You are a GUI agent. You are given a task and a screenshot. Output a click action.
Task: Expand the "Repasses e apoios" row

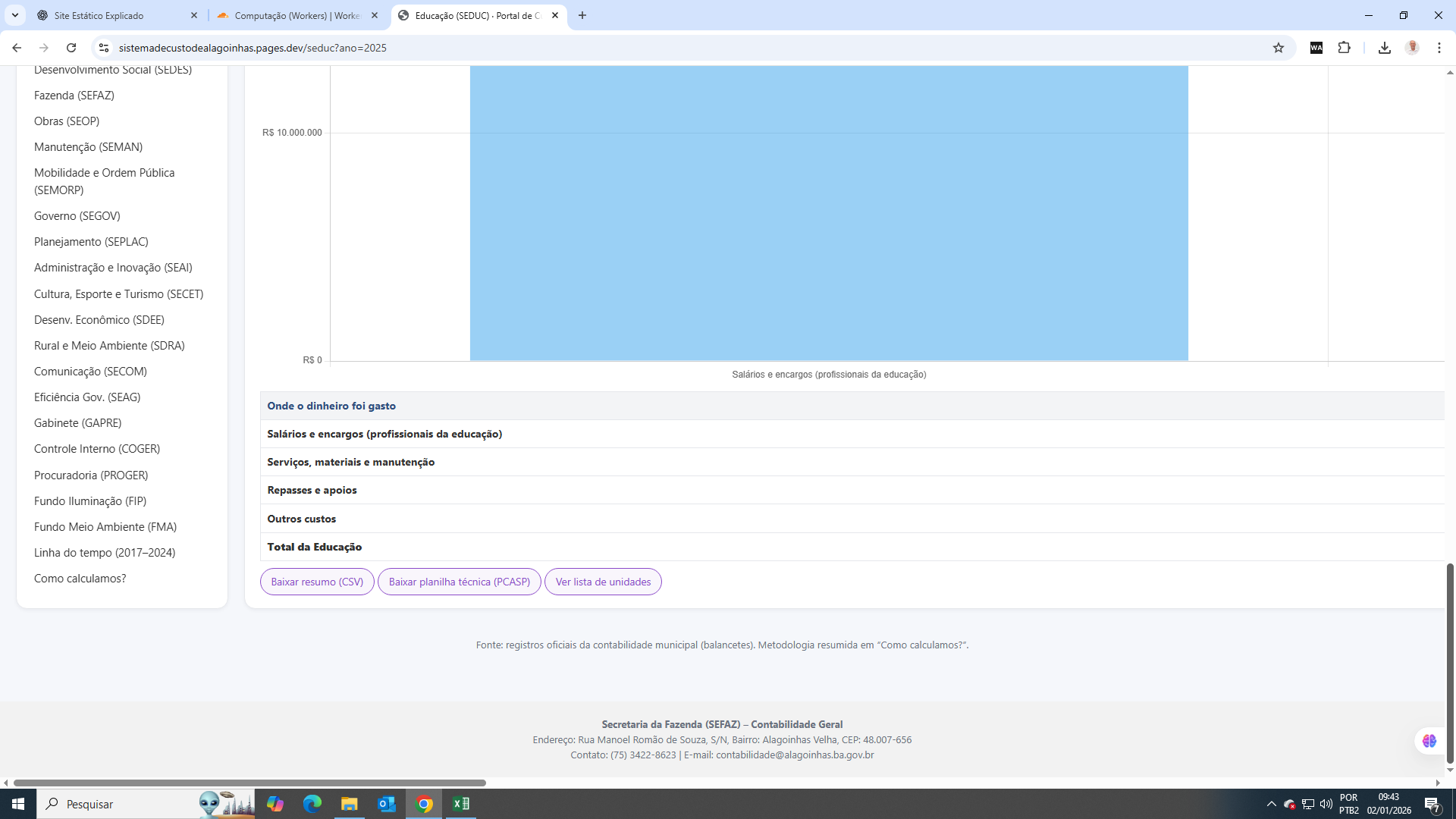point(311,489)
